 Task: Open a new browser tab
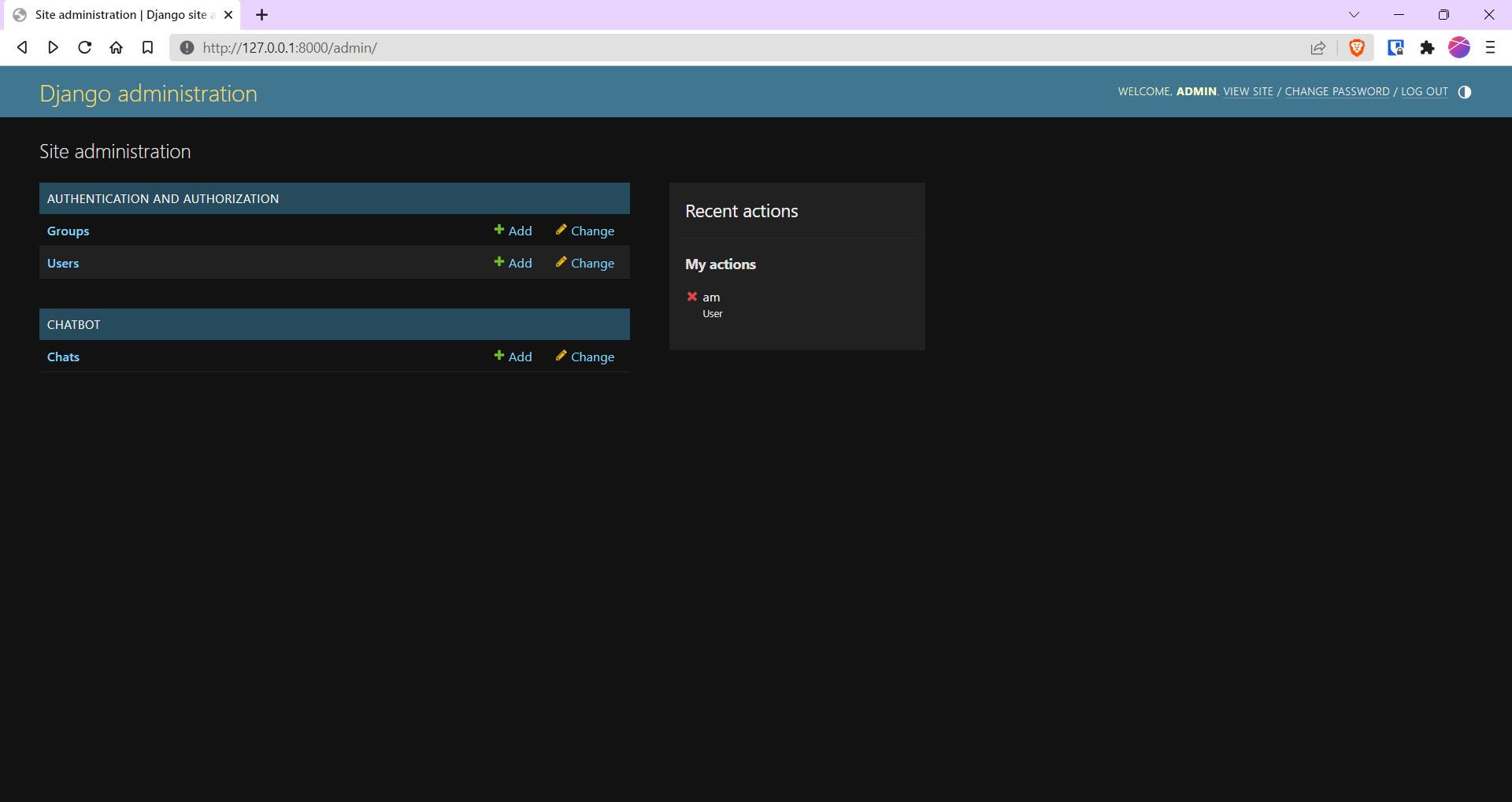point(262,15)
